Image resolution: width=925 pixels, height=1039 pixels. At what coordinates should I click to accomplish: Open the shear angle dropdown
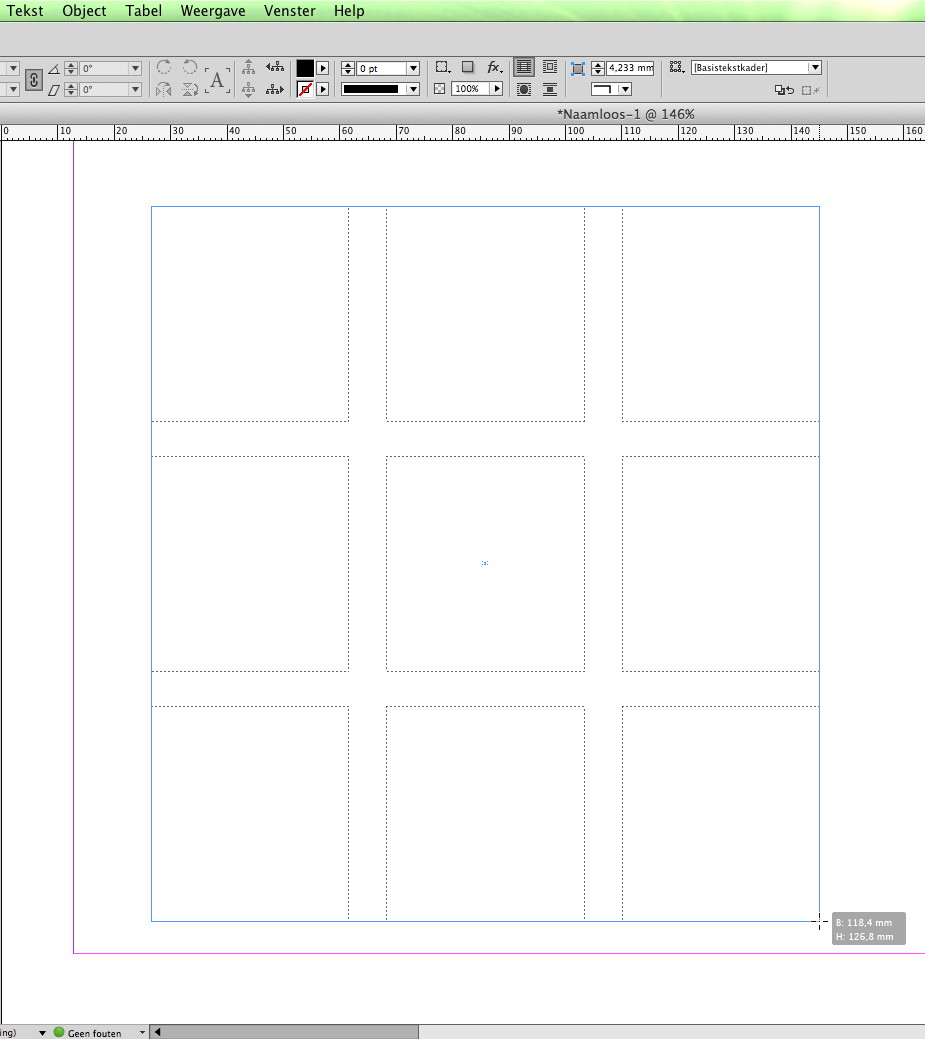pyautogui.click(x=135, y=89)
